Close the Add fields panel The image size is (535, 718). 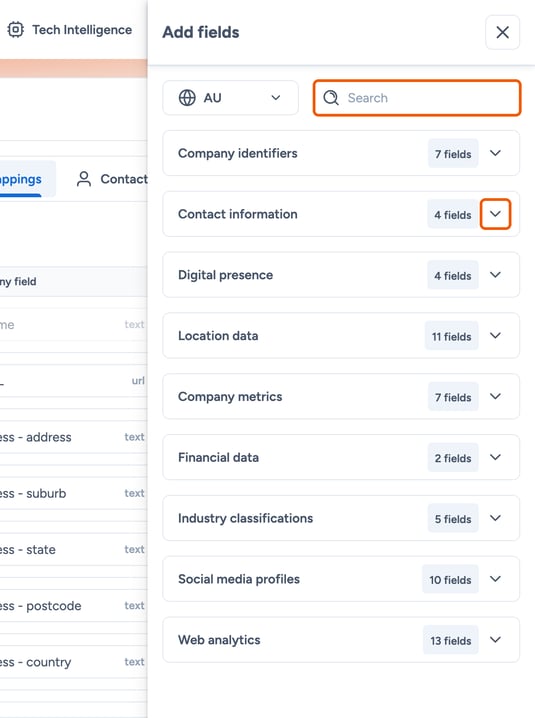(502, 33)
